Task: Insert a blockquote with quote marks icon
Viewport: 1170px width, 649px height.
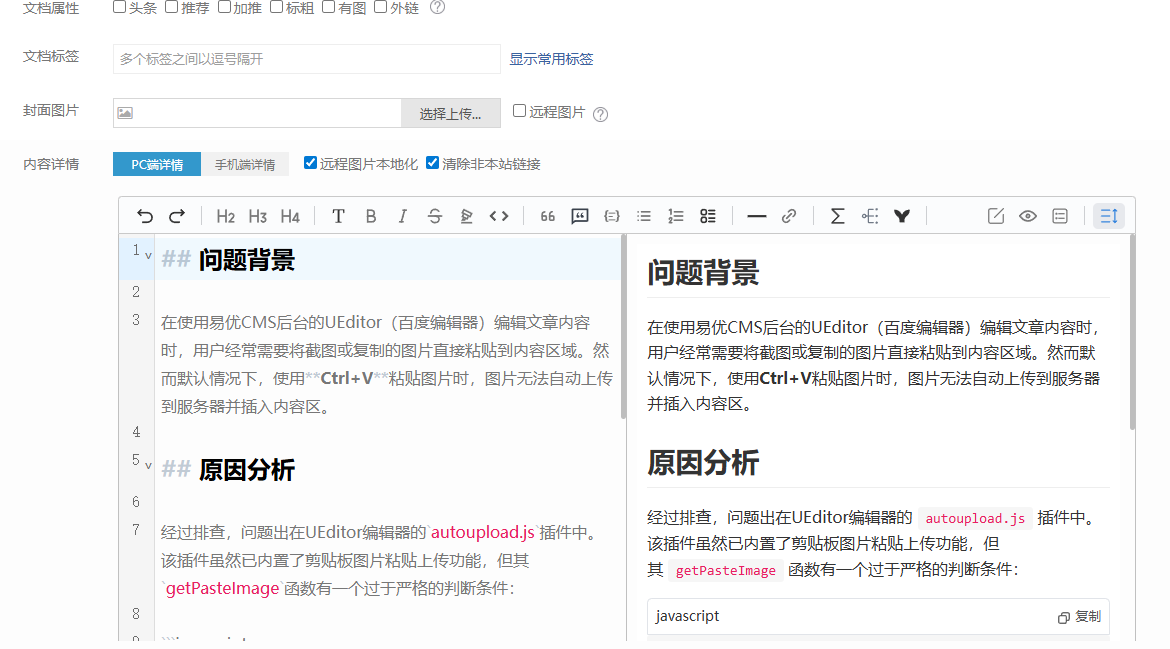Action: pyautogui.click(x=548, y=216)
